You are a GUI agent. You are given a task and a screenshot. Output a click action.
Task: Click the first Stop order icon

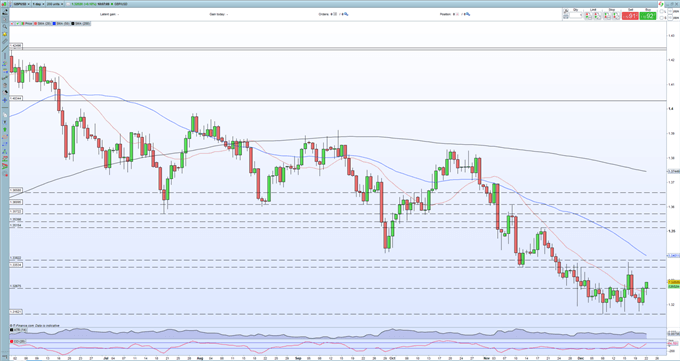tap(607, 16)
